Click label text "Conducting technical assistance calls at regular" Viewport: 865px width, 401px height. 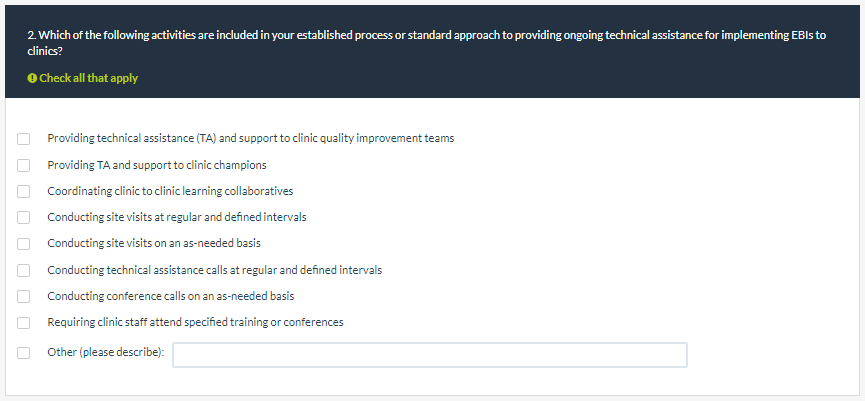tap(214, 270)
